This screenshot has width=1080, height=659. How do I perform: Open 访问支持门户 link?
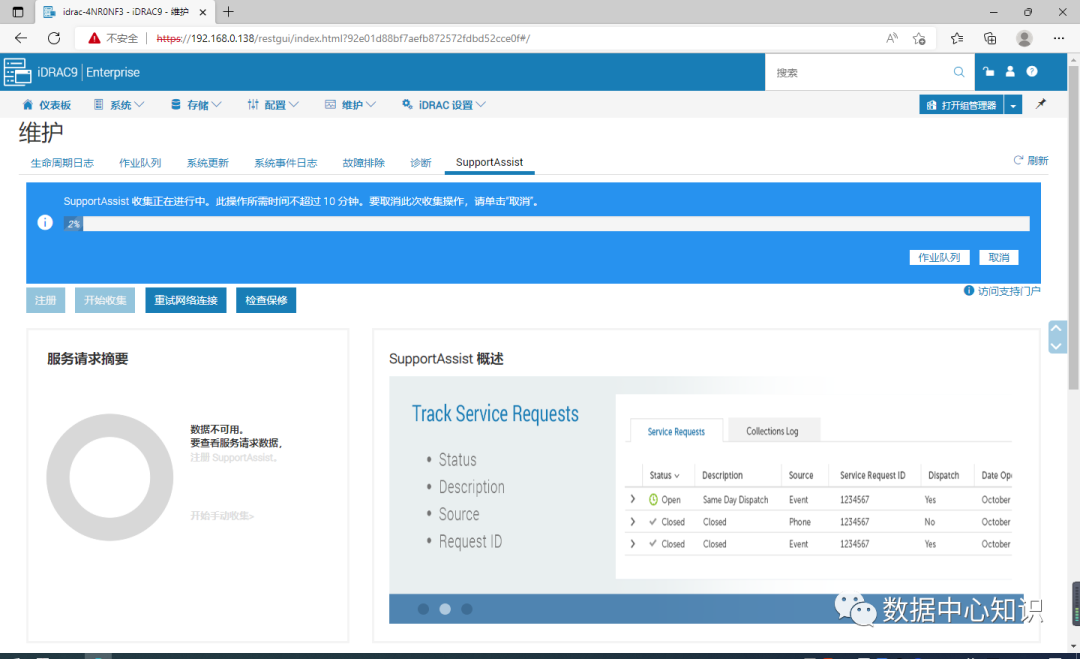(1009, 291)
